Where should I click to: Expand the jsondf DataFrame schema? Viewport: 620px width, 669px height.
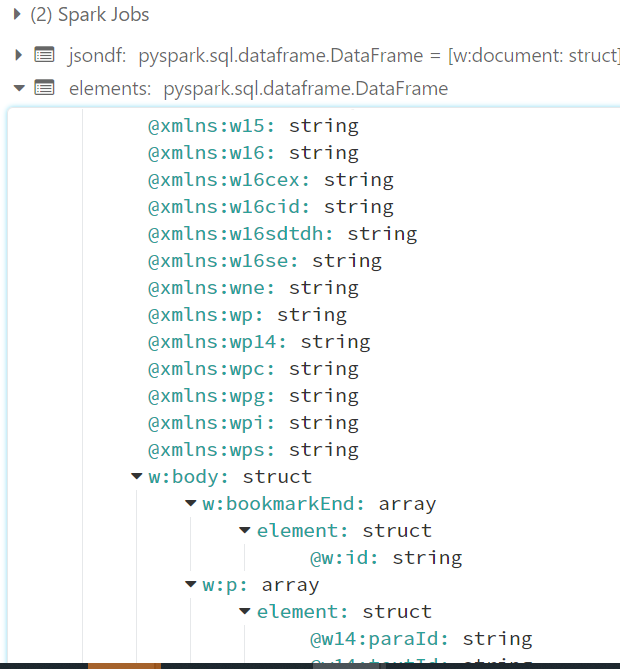19,54
